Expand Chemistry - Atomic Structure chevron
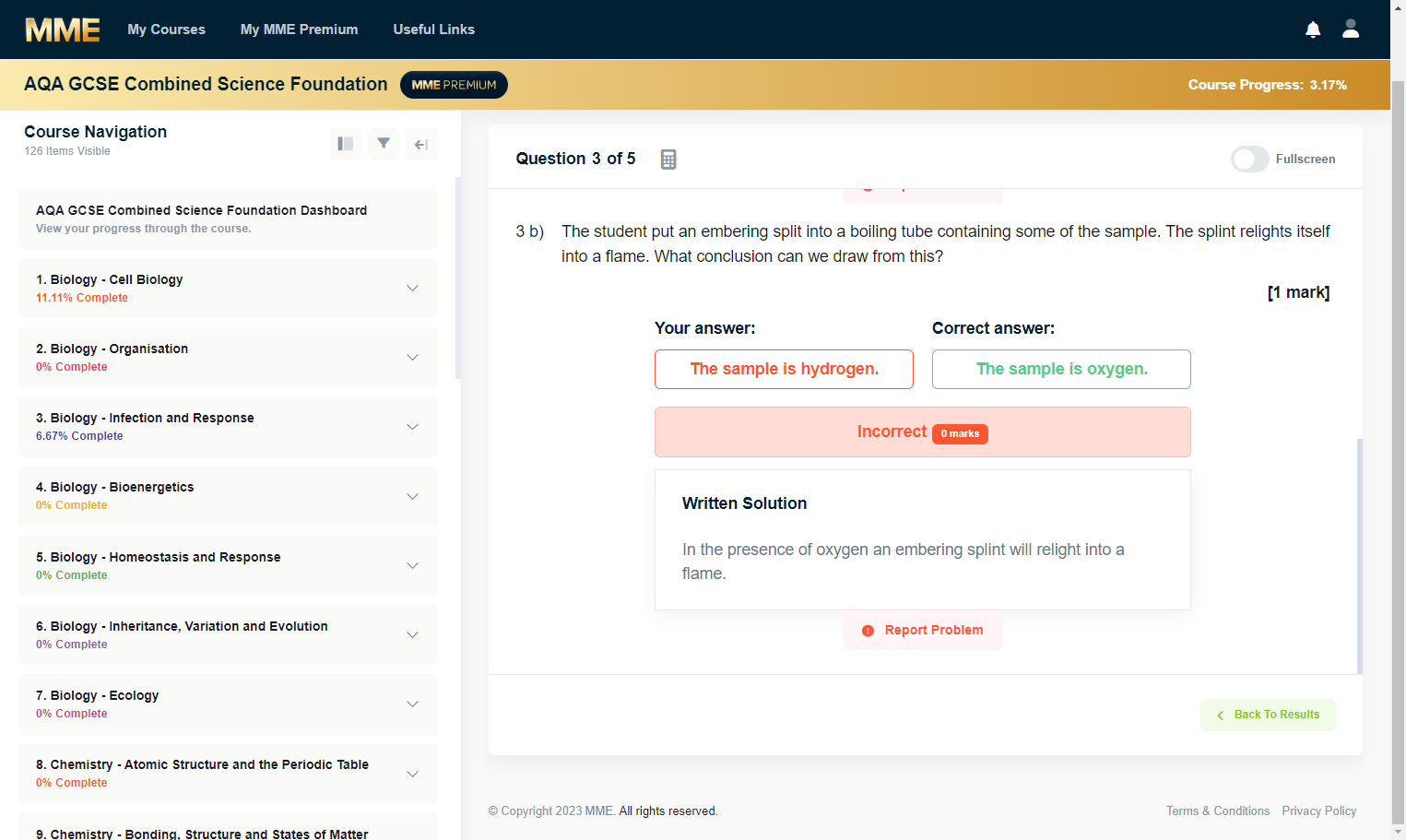Viewport: 1406px width, 840px height. click(412, 774)
